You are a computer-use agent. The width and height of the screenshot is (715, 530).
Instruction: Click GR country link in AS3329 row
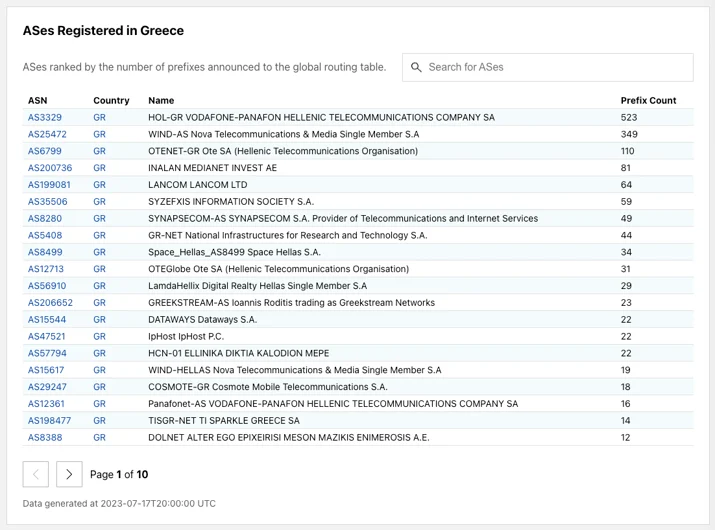point(99,118)
